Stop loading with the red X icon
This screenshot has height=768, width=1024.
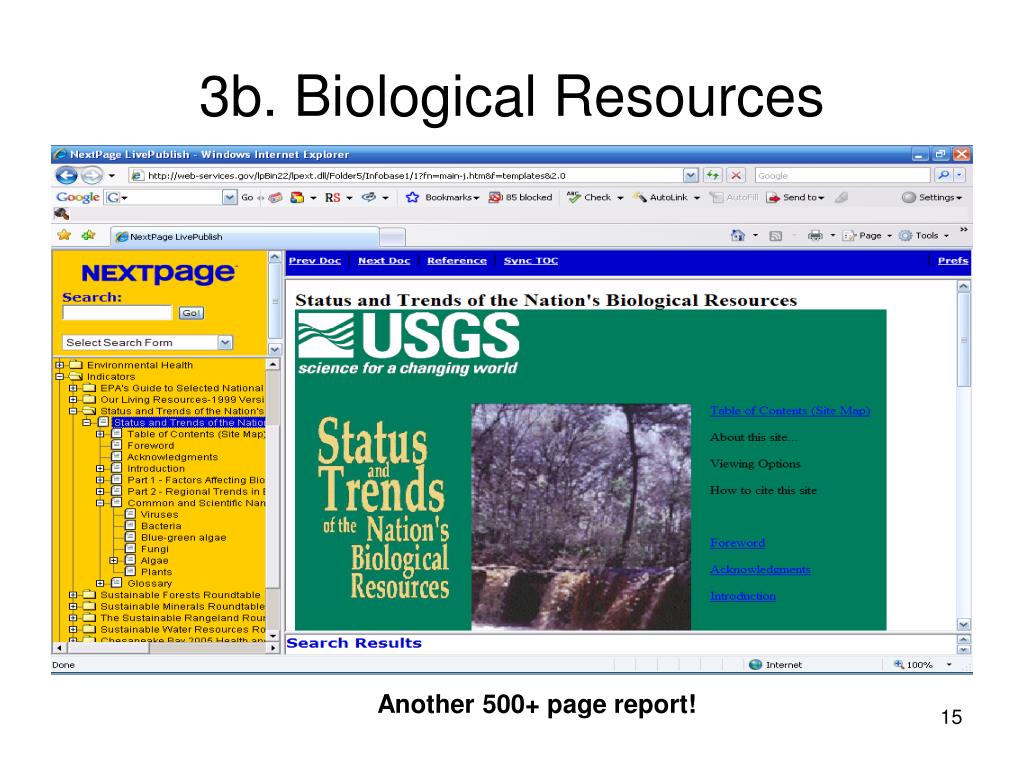[x=736, y=175]
